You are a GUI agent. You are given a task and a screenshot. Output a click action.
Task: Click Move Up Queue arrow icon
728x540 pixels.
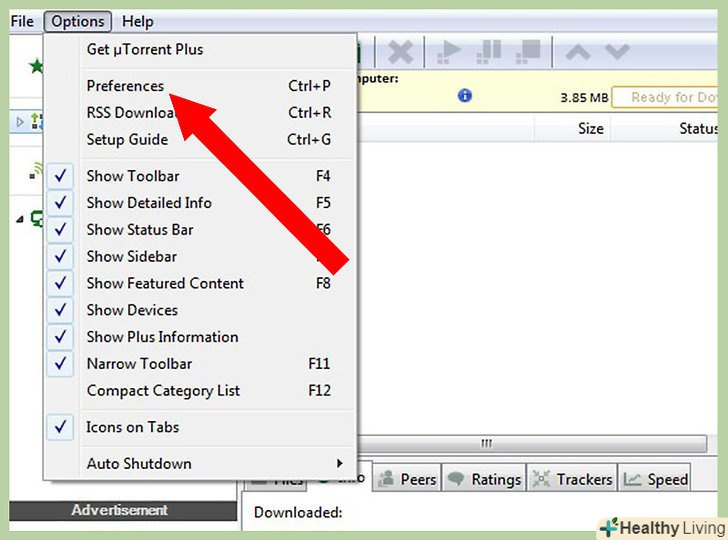click(578, 52)
